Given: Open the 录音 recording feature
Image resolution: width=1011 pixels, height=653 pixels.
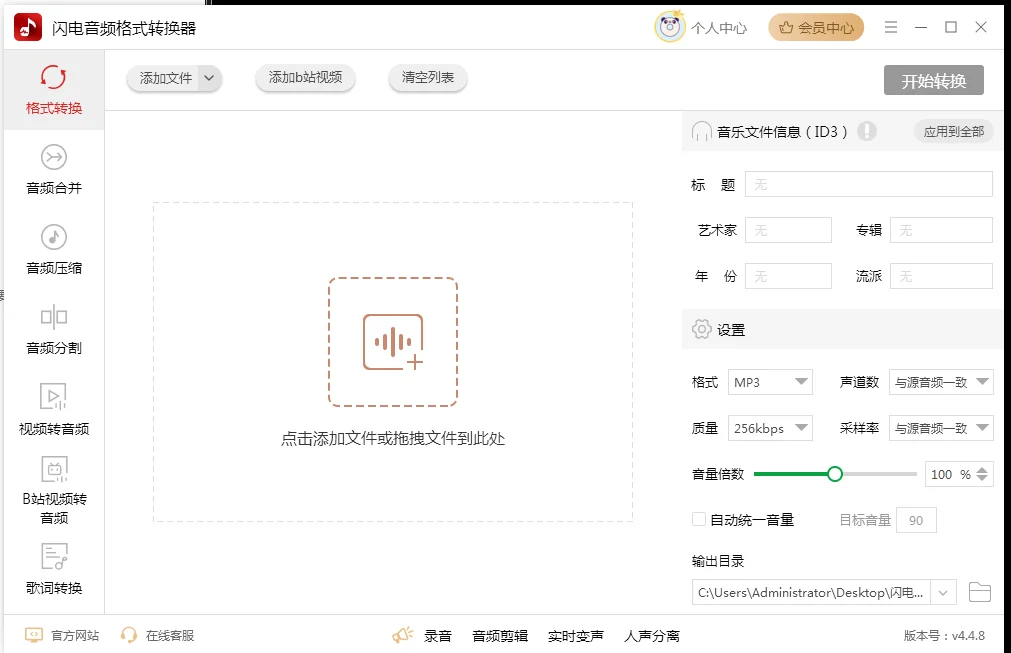Looking at the screenshot, I should coord(438,635).
